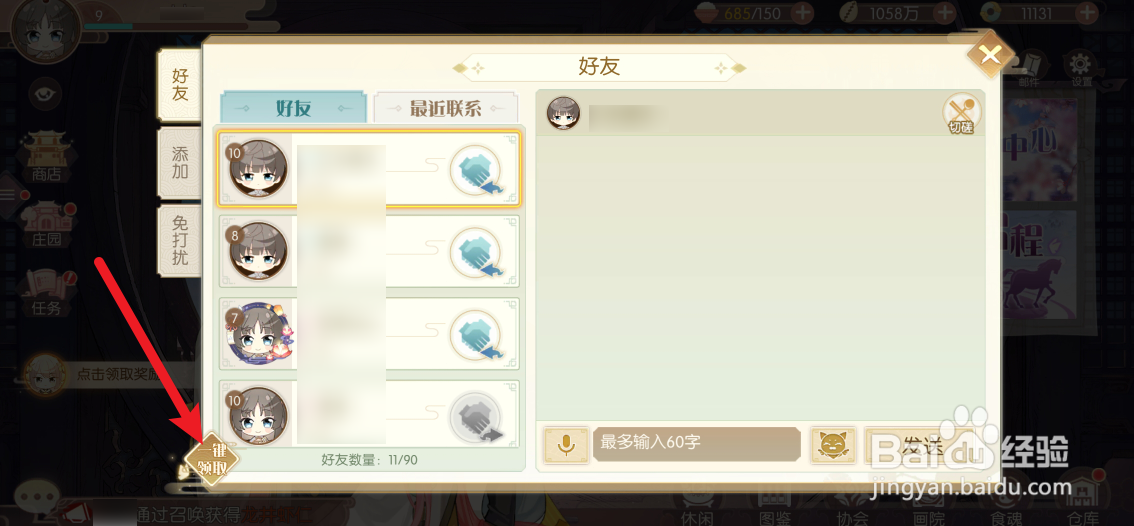Click the plus button next to 685/150 stamina
This screenshot has height=526, width=1134.
point(803,12)
